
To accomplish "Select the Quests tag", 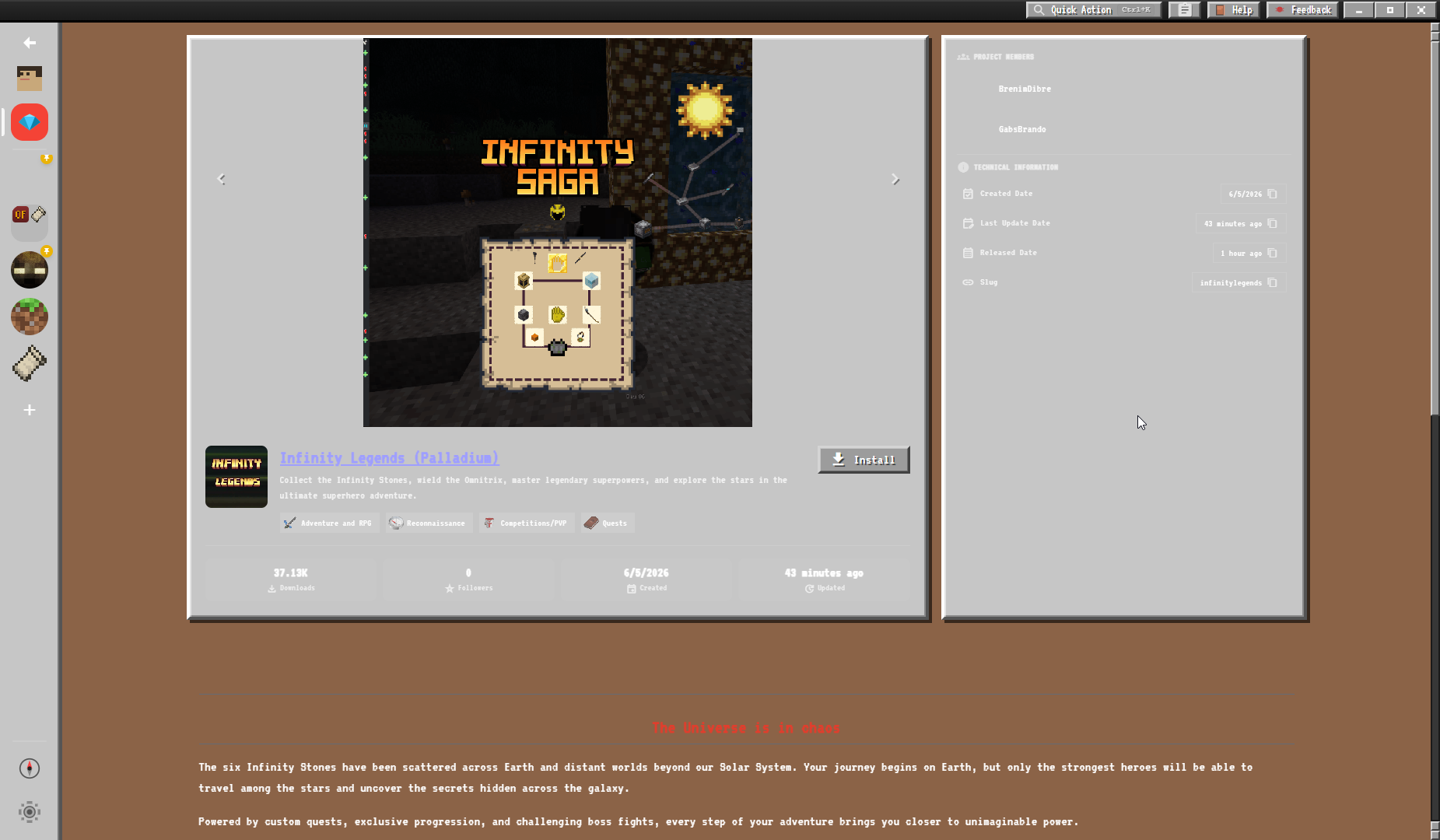I will pos(606,523).
